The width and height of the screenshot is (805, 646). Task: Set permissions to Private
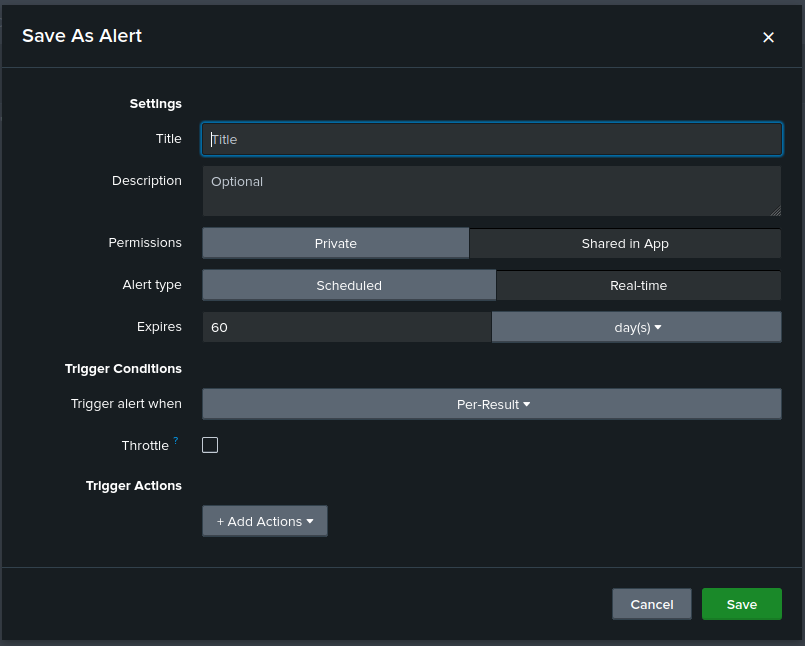336,243
